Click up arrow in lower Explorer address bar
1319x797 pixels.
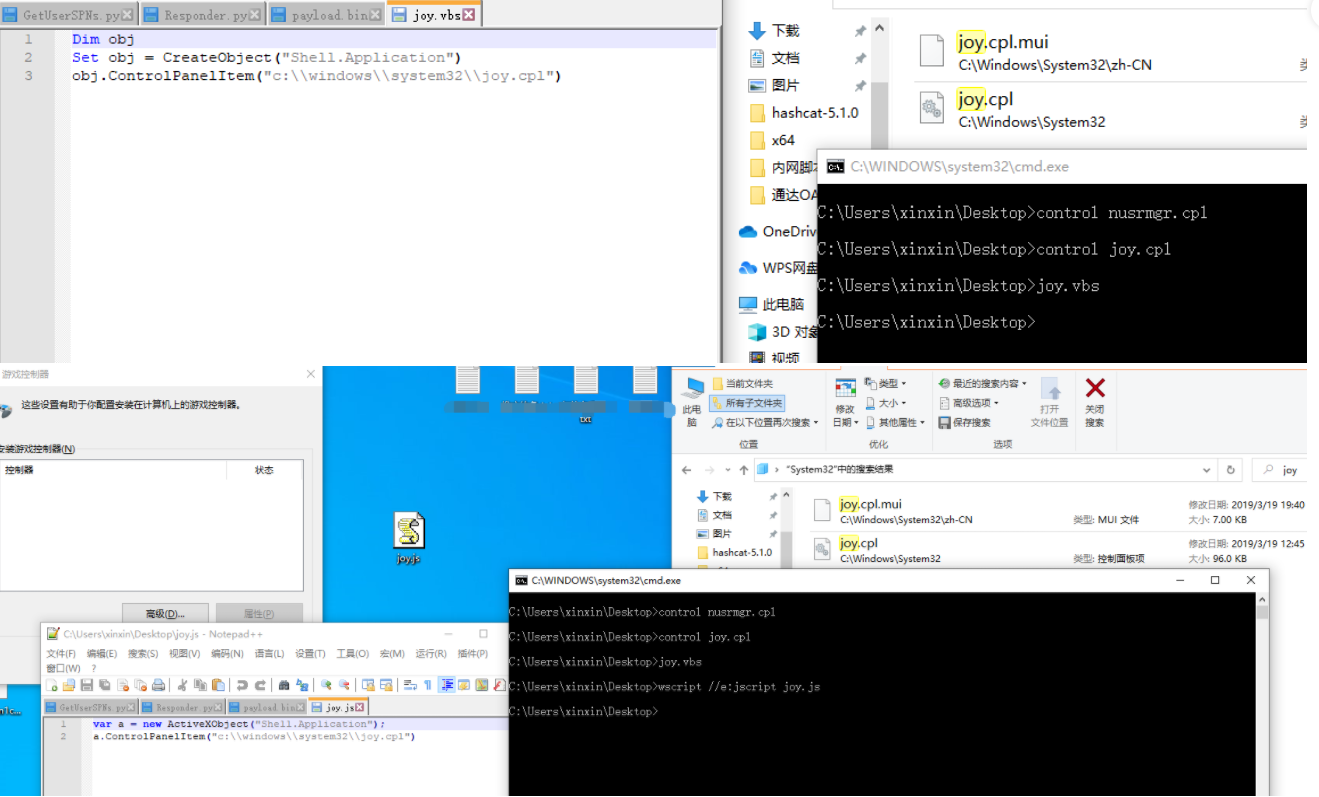tap(743, 470)
